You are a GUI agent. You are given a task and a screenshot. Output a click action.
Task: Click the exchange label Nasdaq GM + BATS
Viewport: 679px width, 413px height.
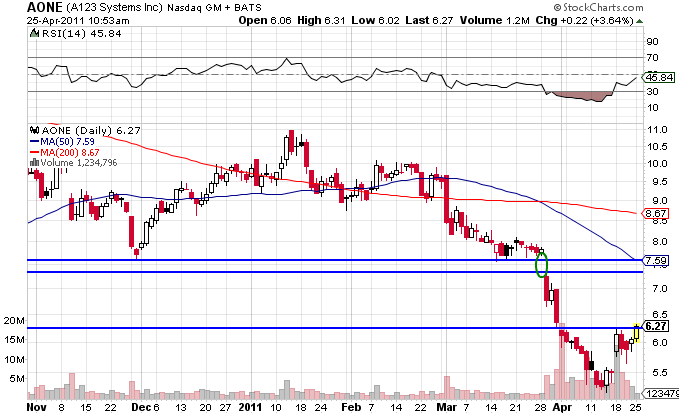pyautogui.click(x=214, y=8)
